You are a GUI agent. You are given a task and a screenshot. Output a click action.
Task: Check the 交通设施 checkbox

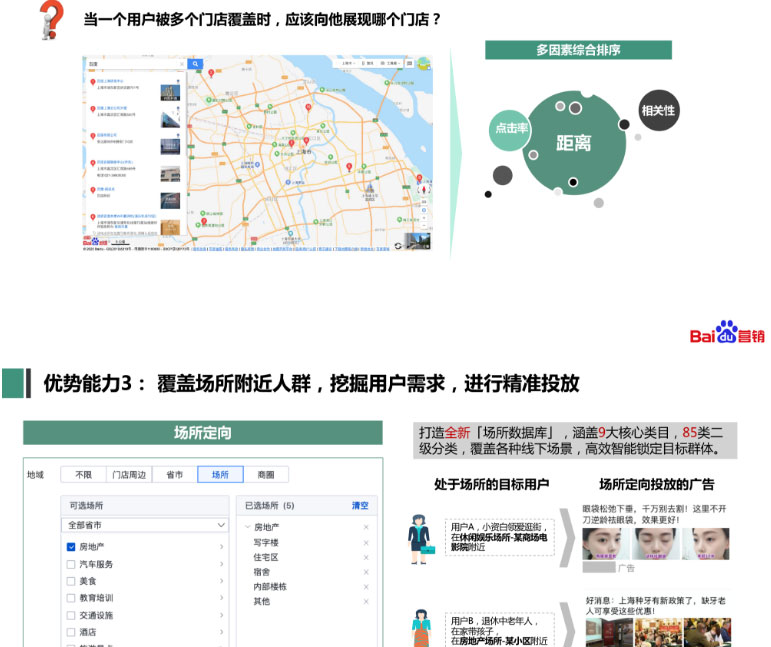tap(71, 616)
